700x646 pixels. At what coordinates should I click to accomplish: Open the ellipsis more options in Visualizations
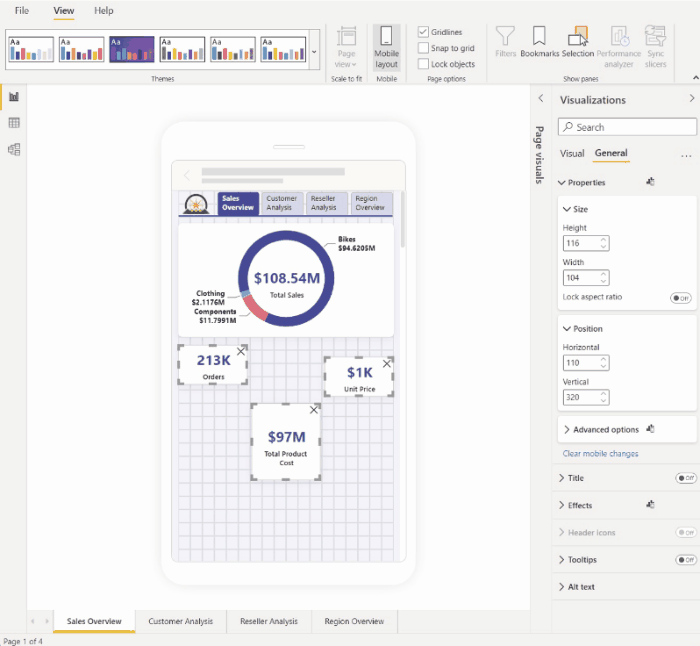click(x=686, y=156)
